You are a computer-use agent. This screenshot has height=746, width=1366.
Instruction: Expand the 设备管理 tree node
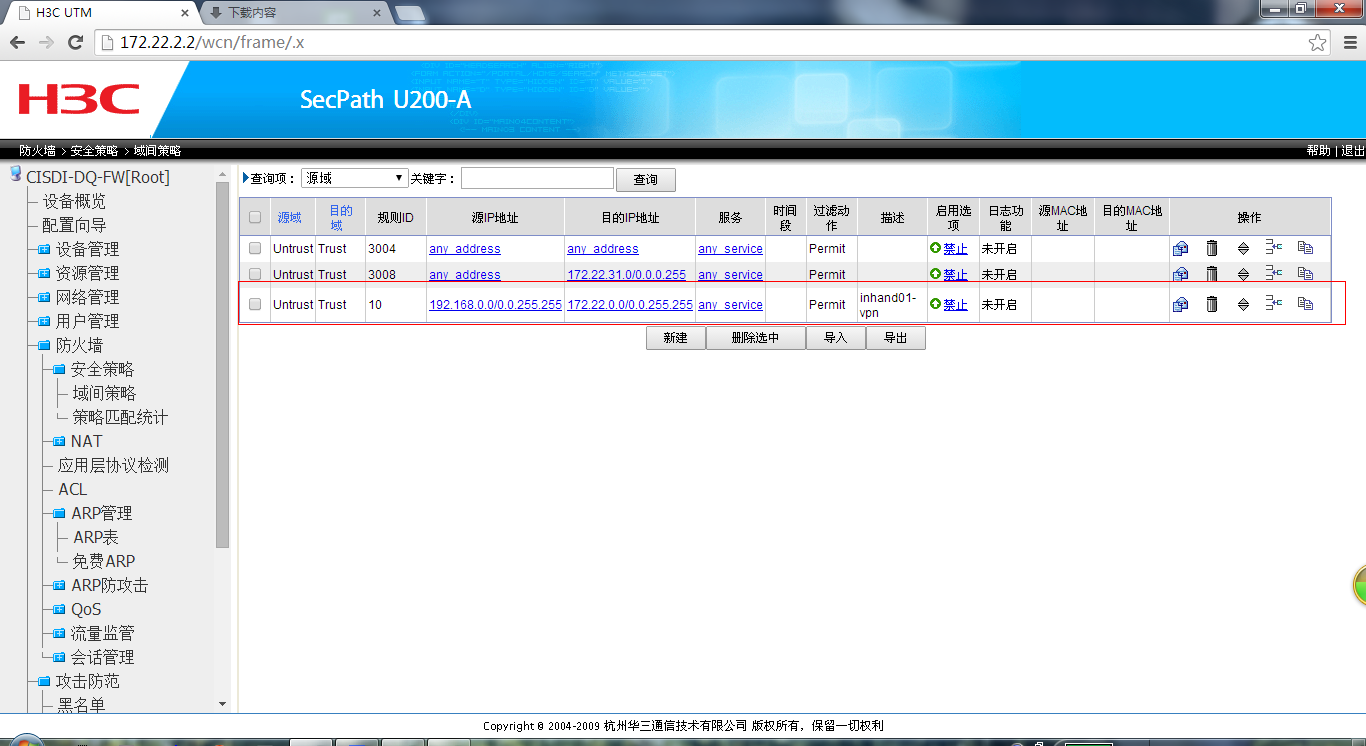[44, 249]
